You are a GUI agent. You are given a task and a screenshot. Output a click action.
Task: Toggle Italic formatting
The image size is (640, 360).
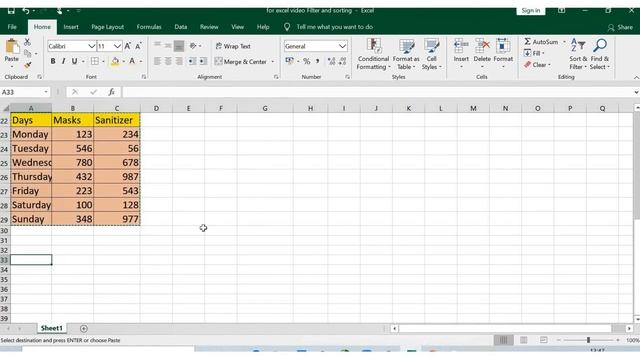tap(63, 61)
